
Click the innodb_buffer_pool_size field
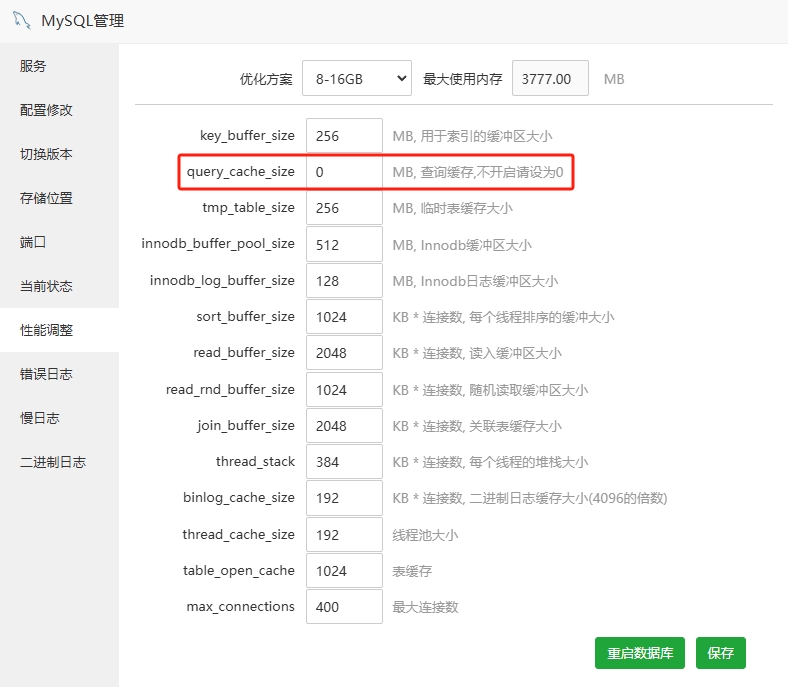point(344,245)
